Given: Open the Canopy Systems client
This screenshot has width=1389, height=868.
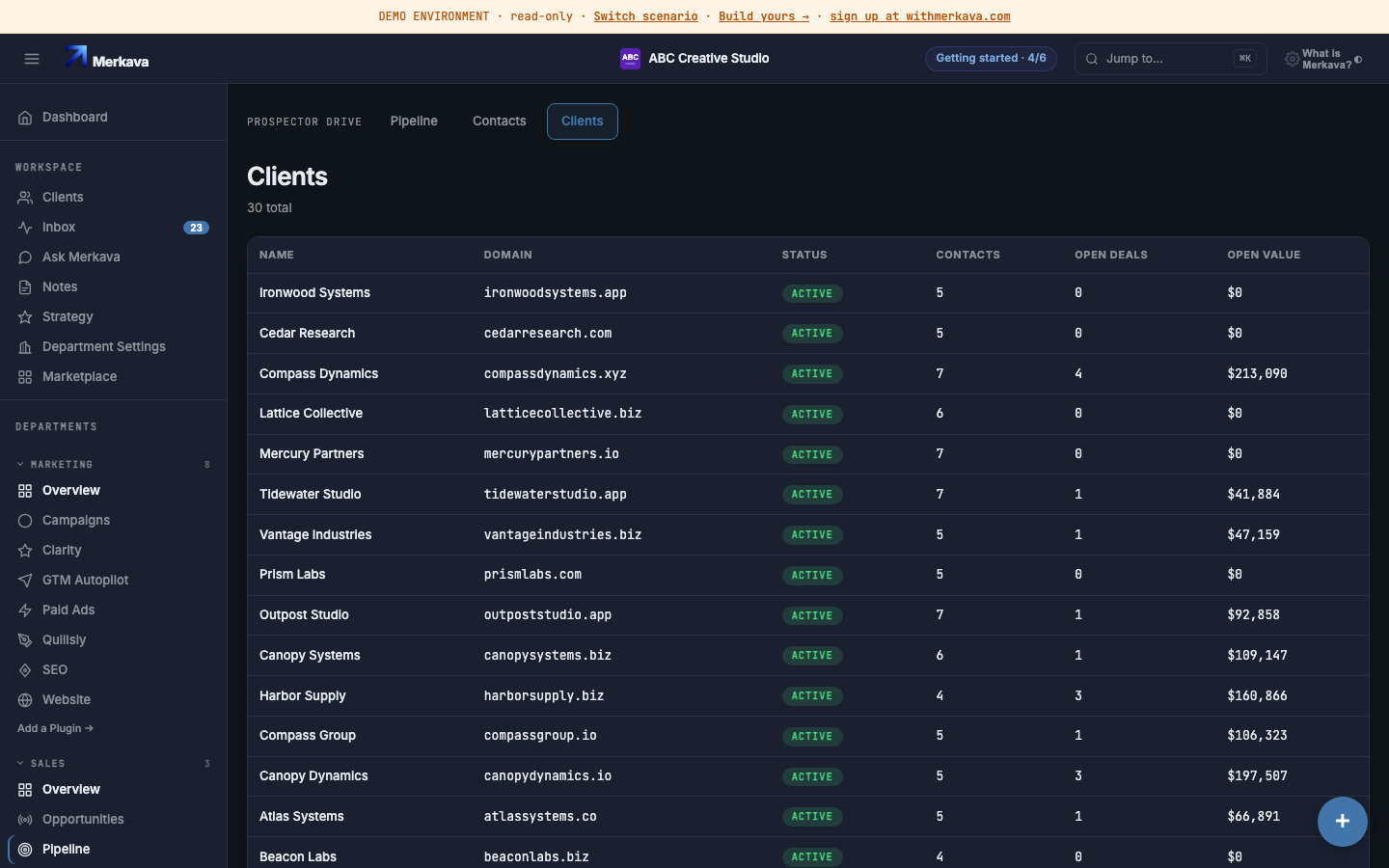Looking at the screenshot, I should click(310, 656).
